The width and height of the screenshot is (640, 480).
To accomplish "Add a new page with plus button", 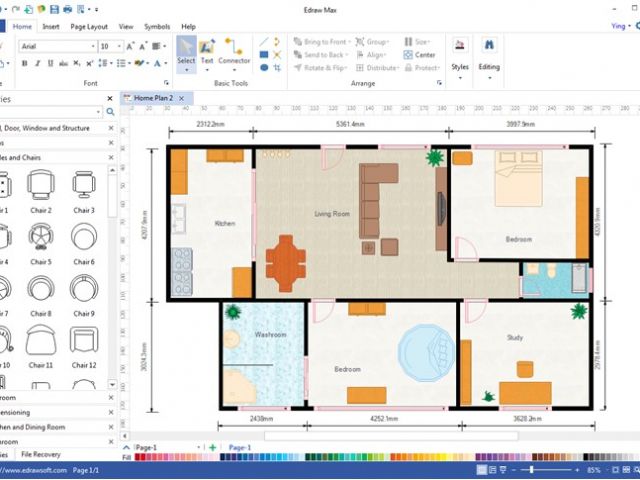I will (212, 447).
